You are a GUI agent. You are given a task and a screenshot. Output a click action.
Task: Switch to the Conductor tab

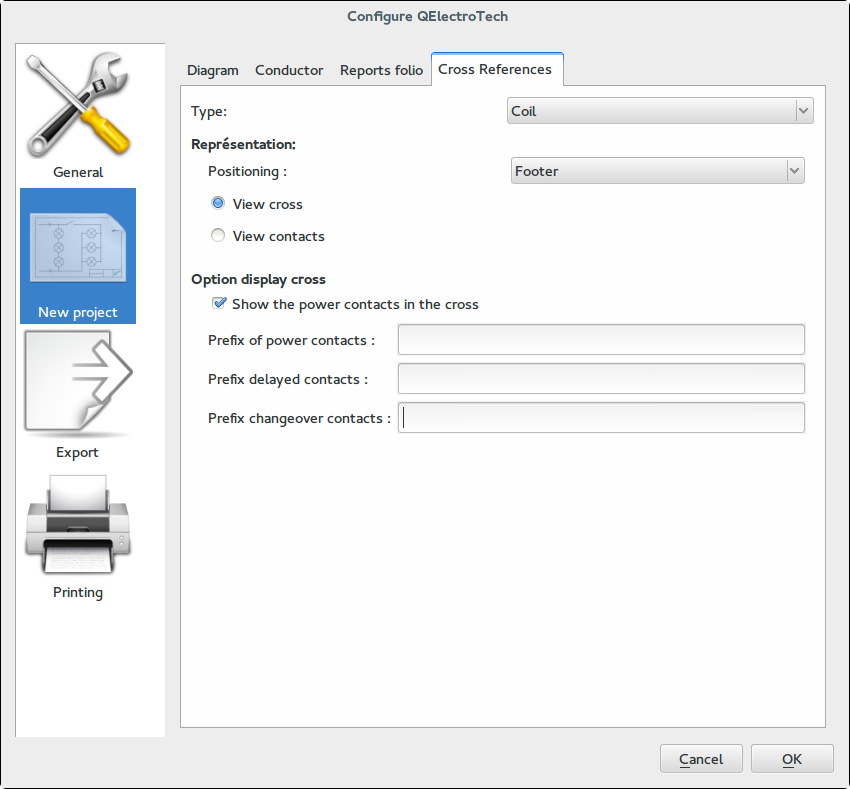tap(289, 70)
